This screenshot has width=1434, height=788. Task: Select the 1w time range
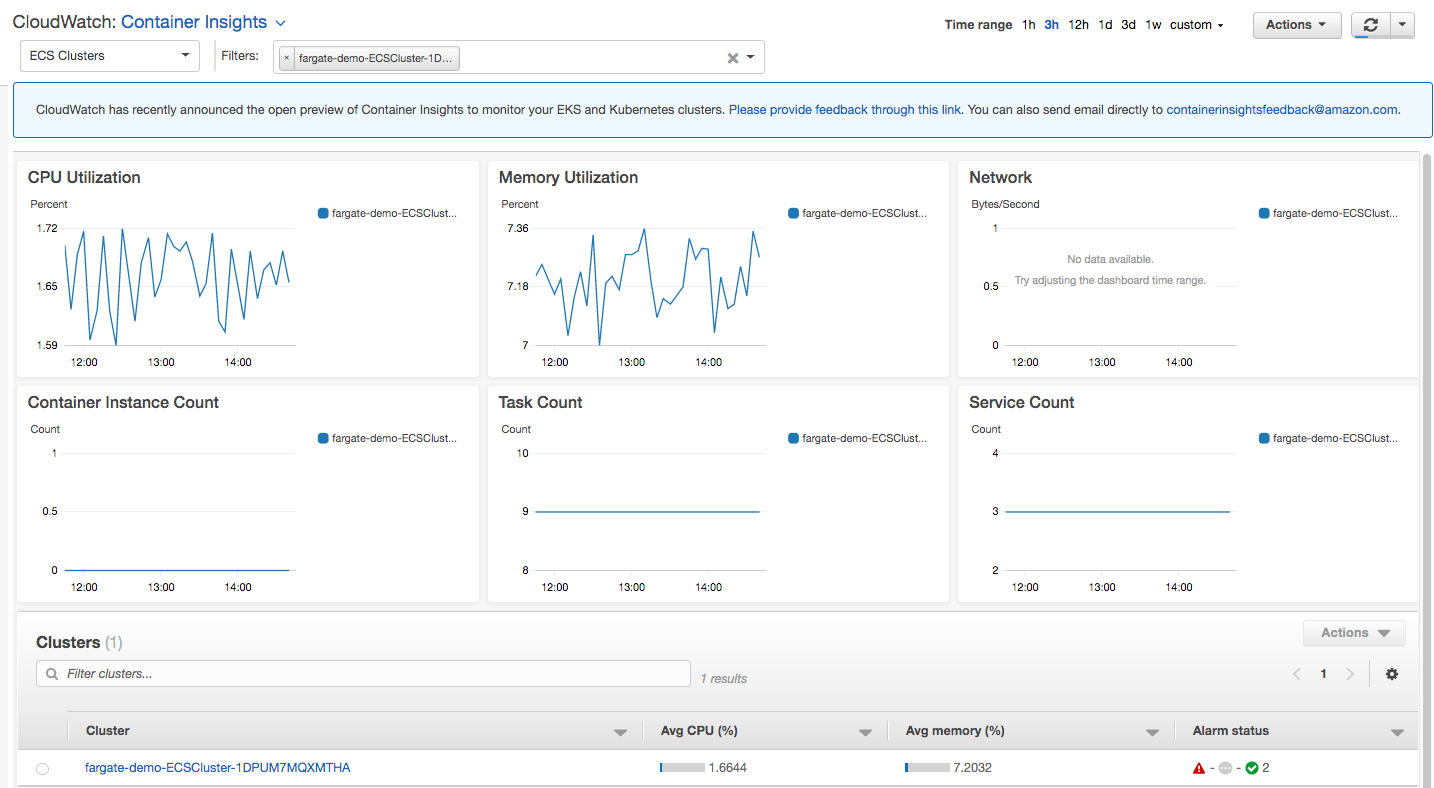click(1153, 25)
